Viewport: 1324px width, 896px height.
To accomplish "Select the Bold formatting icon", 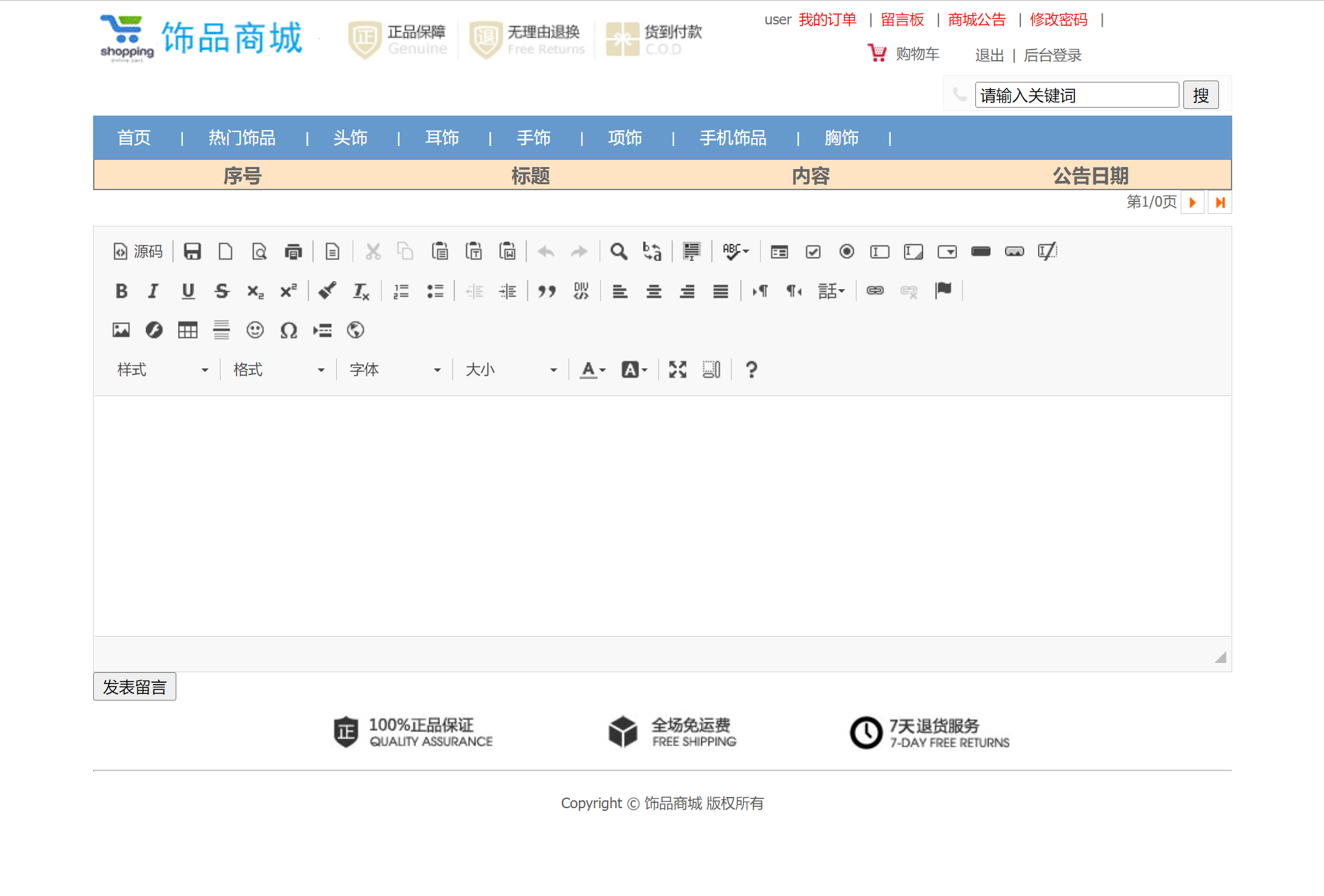I will (x=122, y=291).
